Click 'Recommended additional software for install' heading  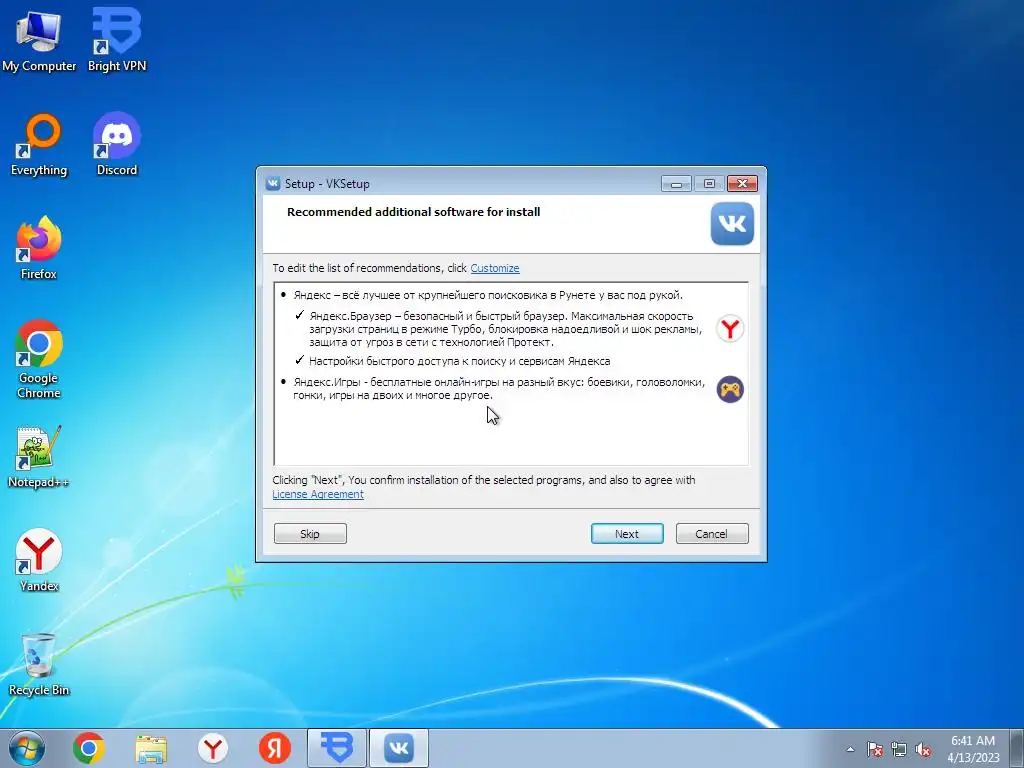pos(413,212)
